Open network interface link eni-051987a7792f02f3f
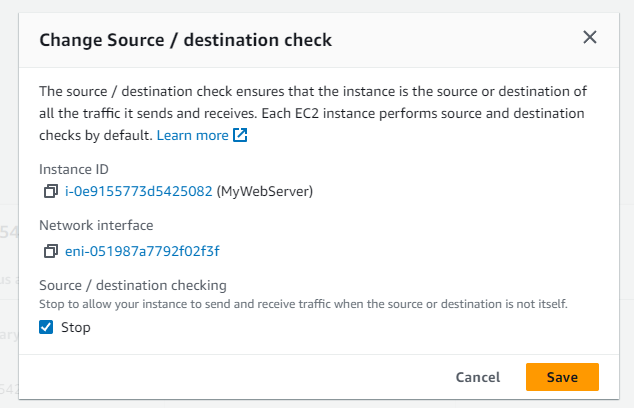Image resolution: width=634 pixels, height=408 pixels. tap(142, 251)
